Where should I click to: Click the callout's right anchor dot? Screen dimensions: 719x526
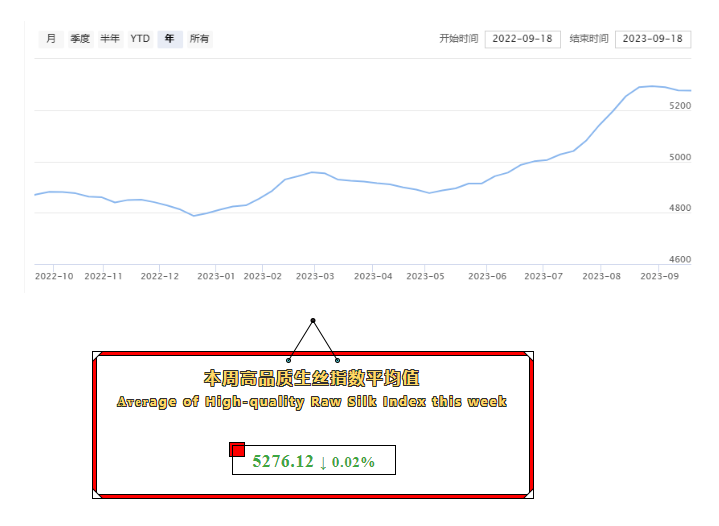(337, 360)
